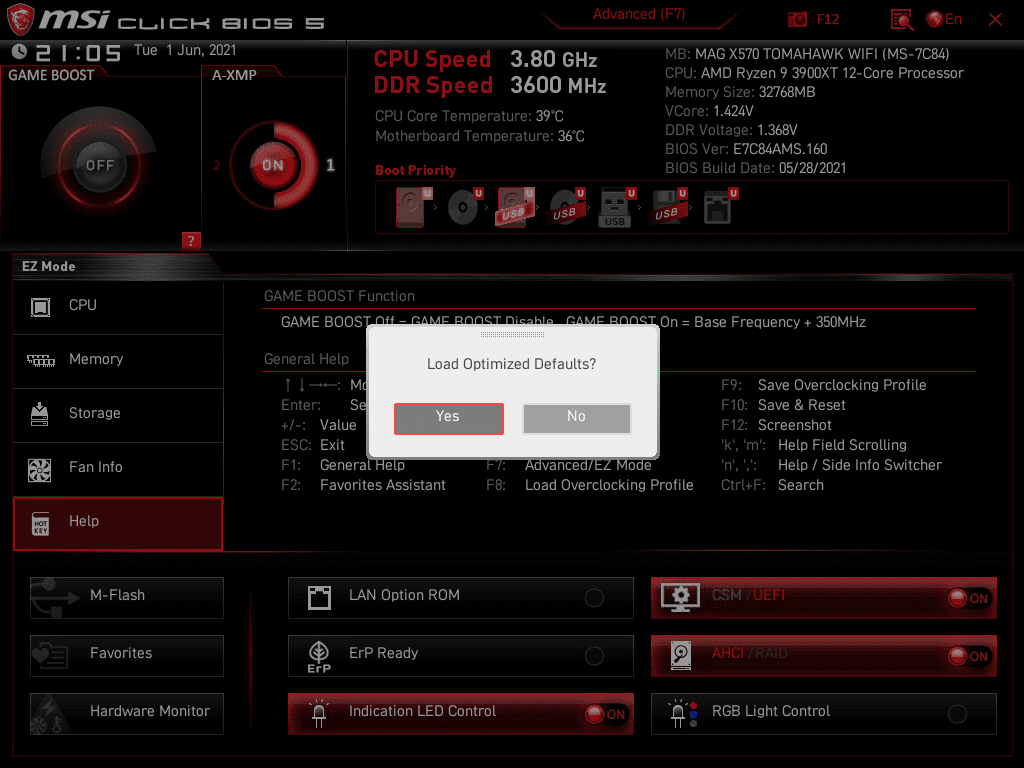Toggle the A-XMP profile knob
The image size is (1024, 768).
click(x=273, y=165)
